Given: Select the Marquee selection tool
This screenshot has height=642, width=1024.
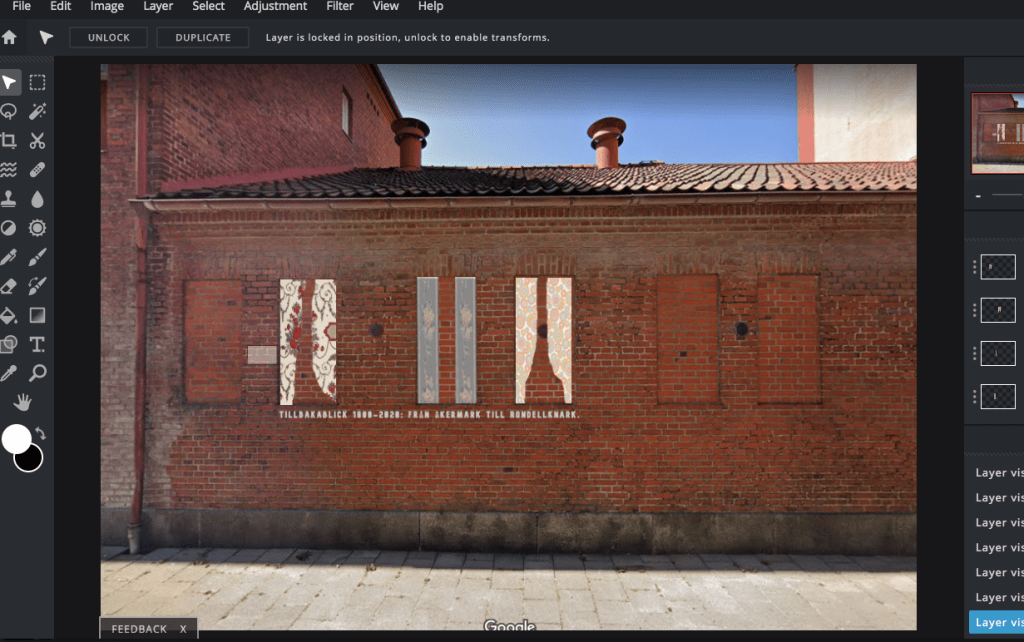Looking at the screenshot, I should pos(37,82).
